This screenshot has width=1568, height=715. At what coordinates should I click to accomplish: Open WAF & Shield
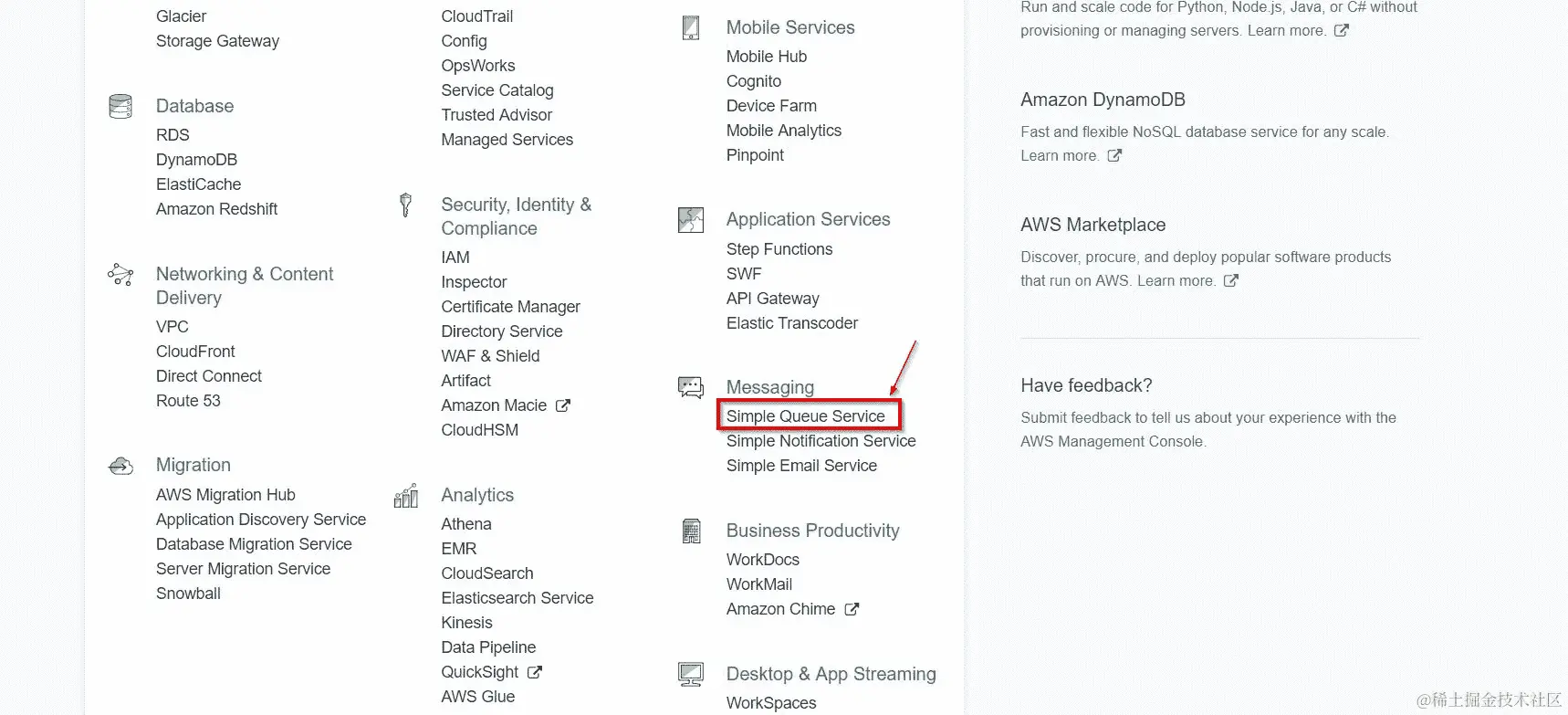point(490,356)
